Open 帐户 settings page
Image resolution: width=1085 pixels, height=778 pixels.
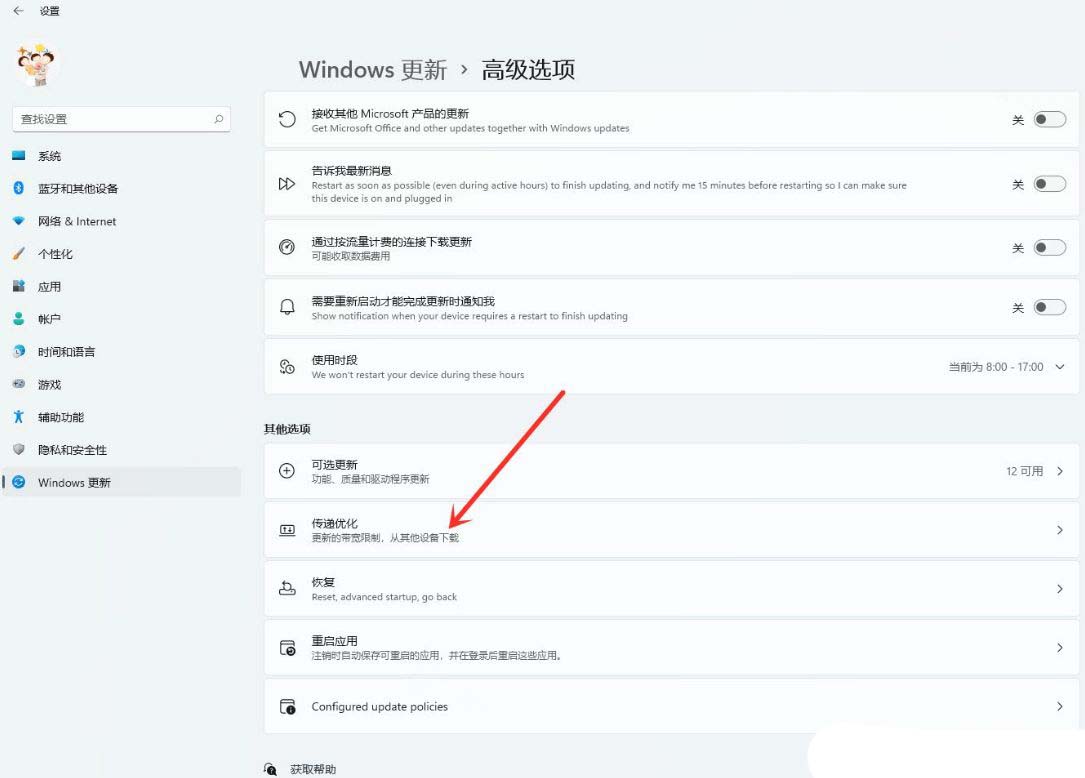point(122,318)
